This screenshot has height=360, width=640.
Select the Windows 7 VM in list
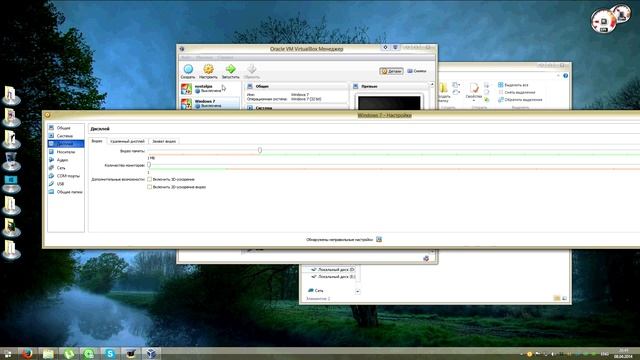[x=211, y=103]
